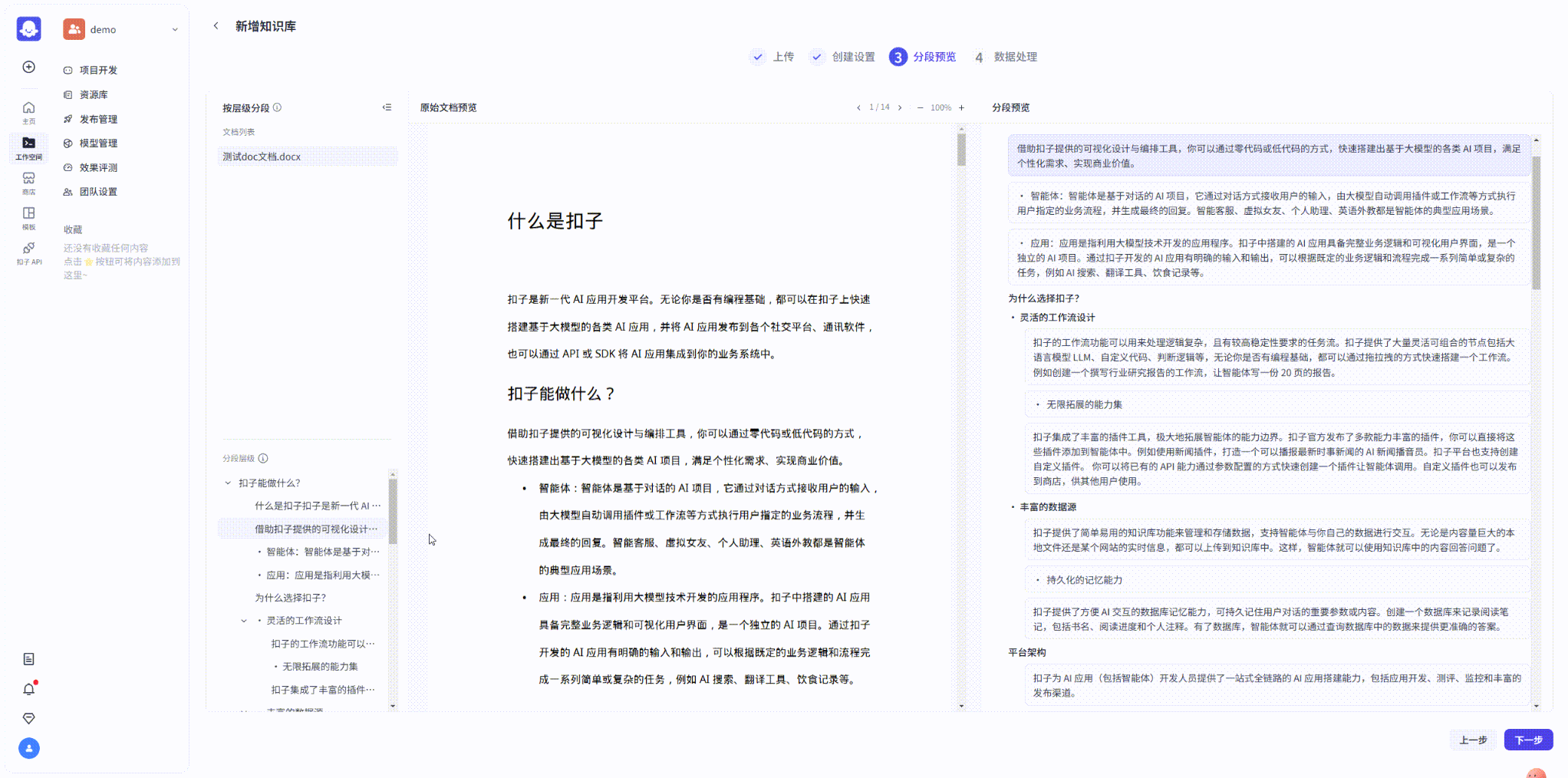1568x778 pixels.
Task: Click the 上一步 button
Action: 1472,740
